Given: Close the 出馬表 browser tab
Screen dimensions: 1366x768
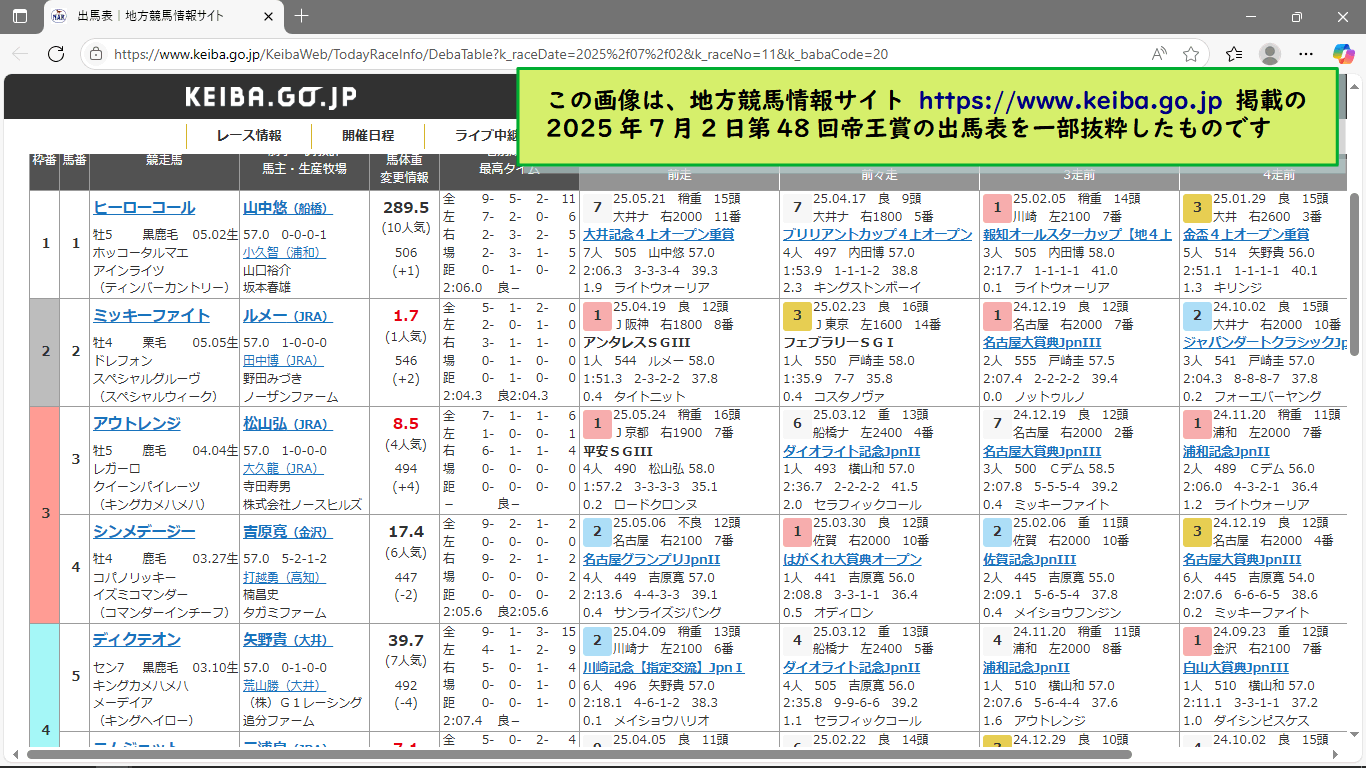Looking at the screenshot, I should pos(269,17).
